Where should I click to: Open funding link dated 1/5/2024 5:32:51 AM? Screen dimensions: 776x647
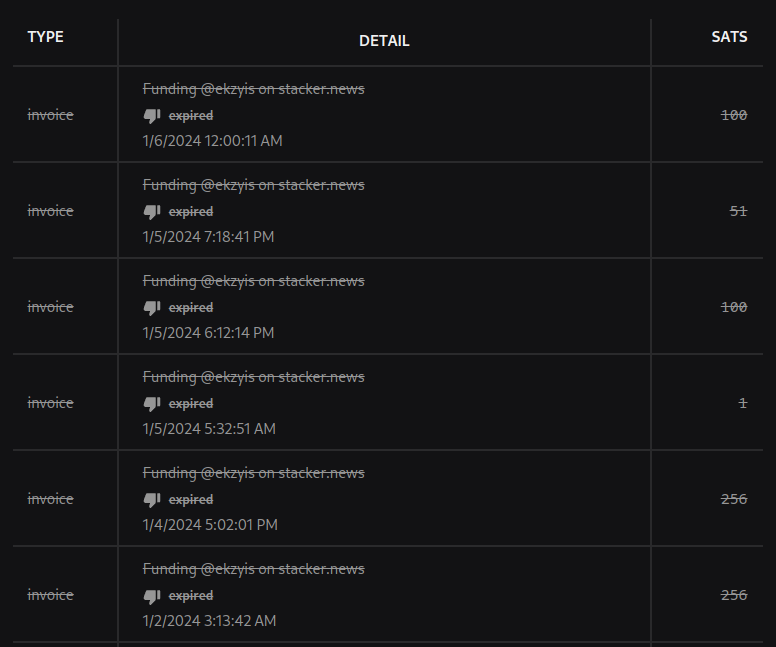[253, 377]
